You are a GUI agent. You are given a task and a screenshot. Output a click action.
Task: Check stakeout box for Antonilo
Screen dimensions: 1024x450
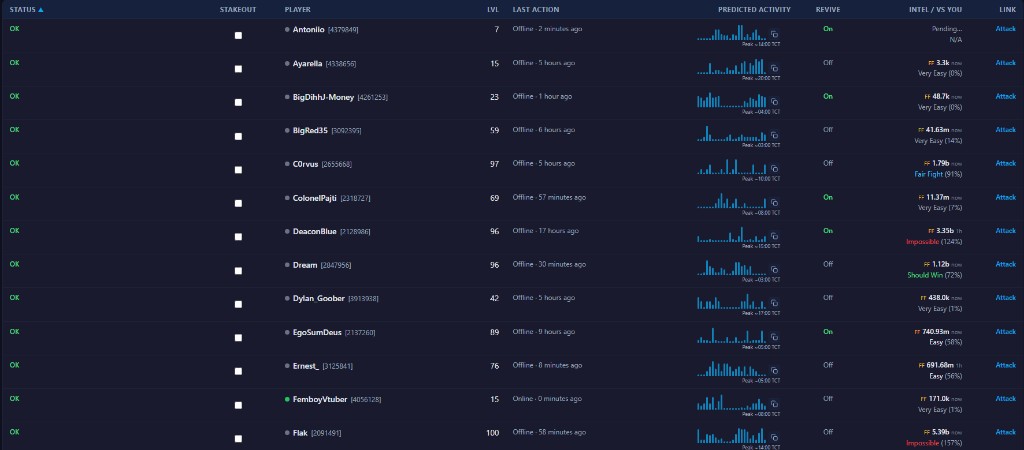pyautogui.click(x=238, y=35)
